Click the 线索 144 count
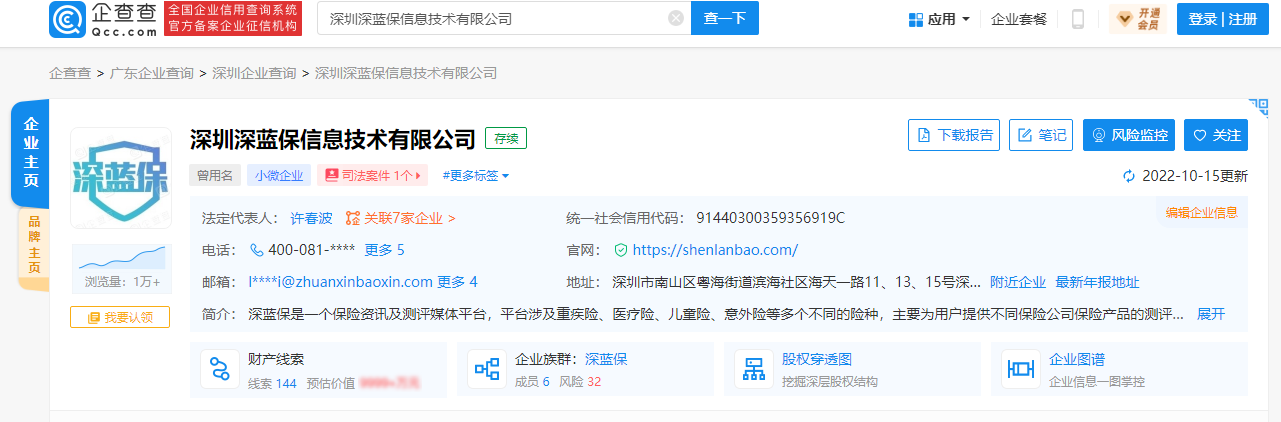Image resolution: width=1281 pixels, height=422 pixels. click(272, 382)
